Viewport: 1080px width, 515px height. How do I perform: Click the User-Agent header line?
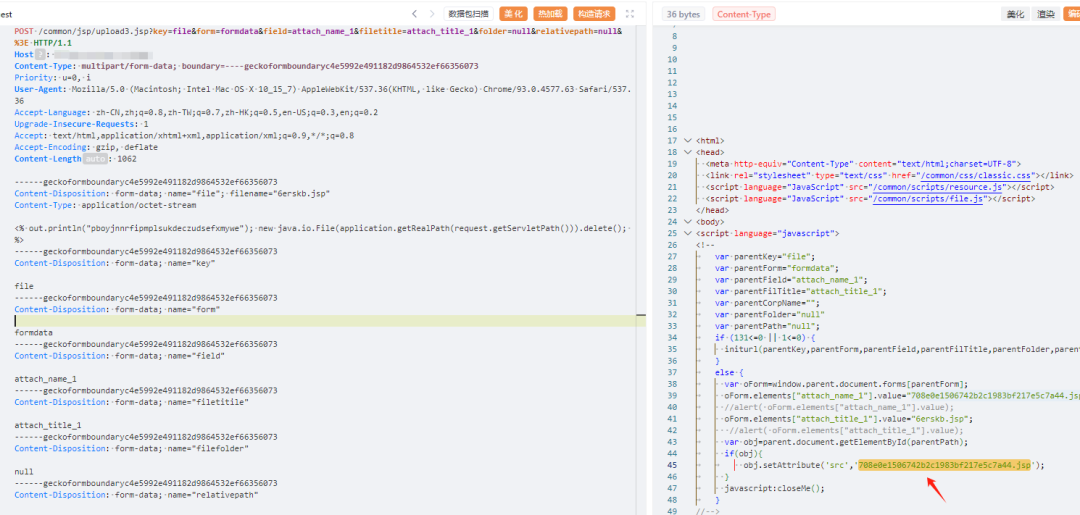pos(323,89)
